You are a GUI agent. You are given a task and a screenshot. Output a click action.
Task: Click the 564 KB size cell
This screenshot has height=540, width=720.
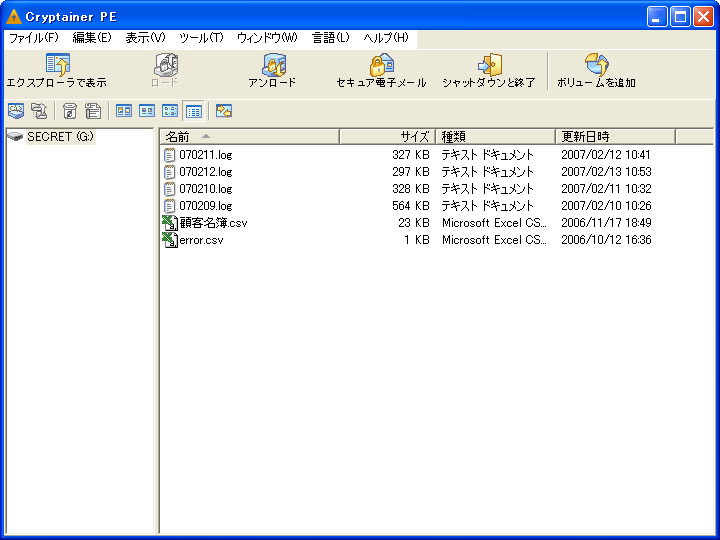(411, 206)
